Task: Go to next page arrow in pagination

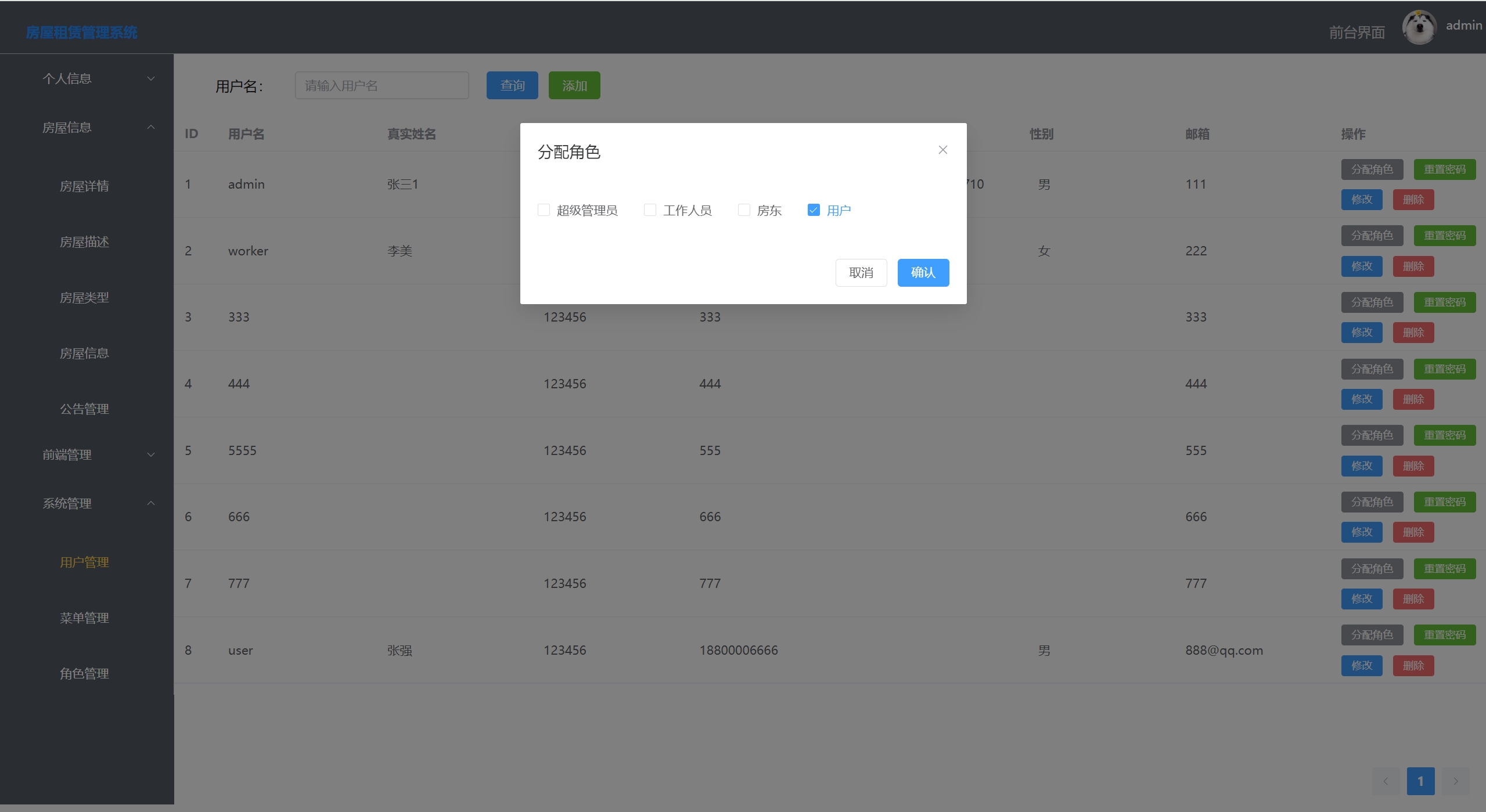Action: coord(1455,781)
